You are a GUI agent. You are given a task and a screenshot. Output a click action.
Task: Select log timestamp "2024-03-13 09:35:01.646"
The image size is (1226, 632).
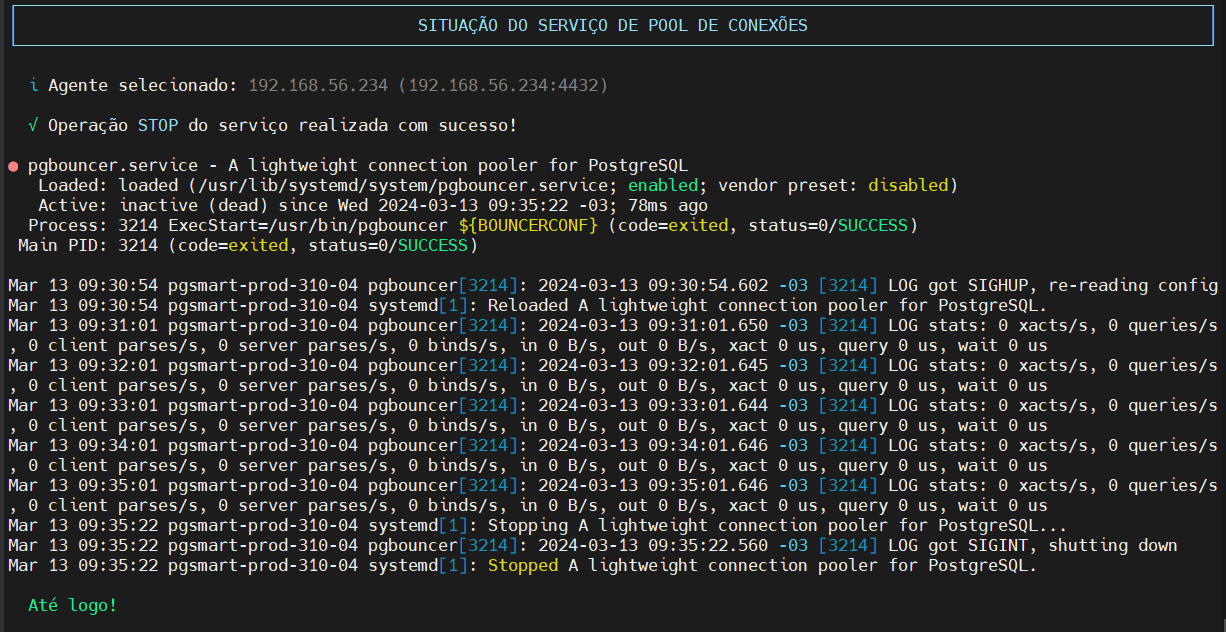[x=653, y=485]
